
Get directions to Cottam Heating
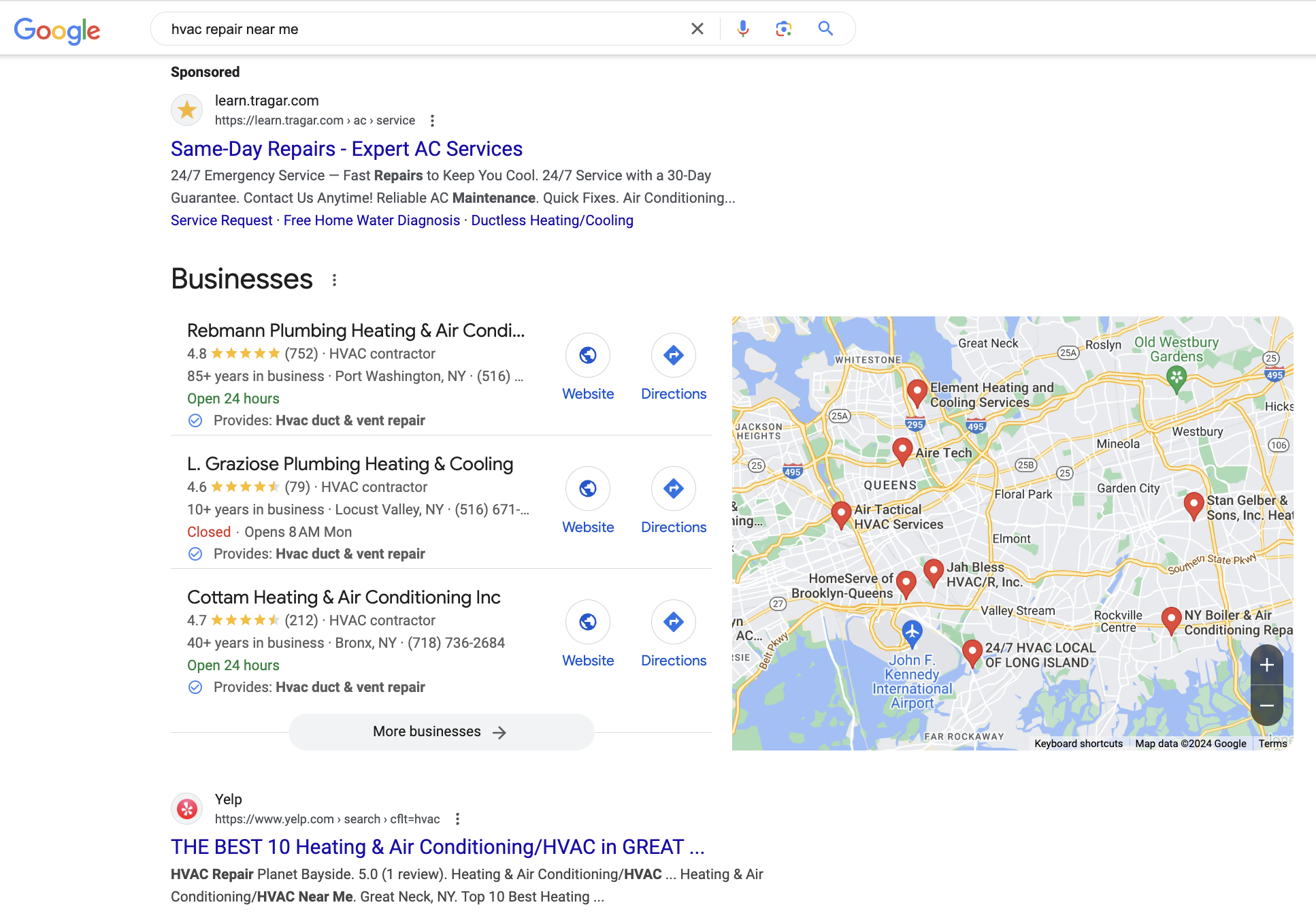[x=674, y=622]
